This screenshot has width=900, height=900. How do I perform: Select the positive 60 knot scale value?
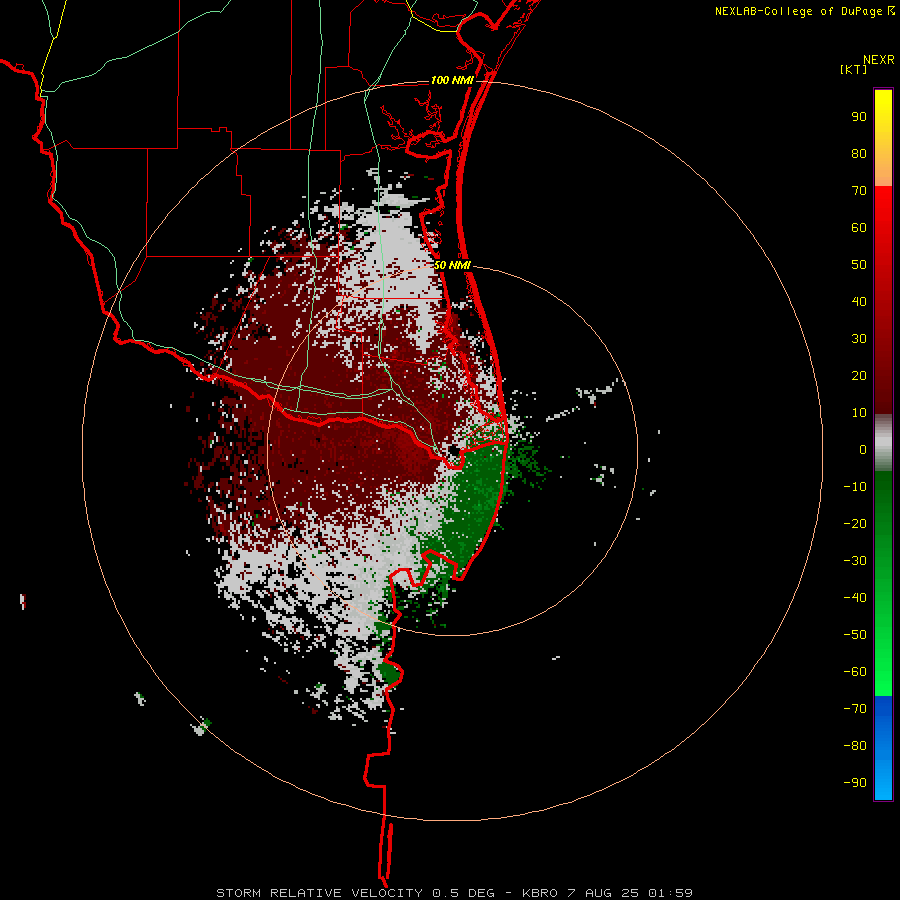coord(859,227)
